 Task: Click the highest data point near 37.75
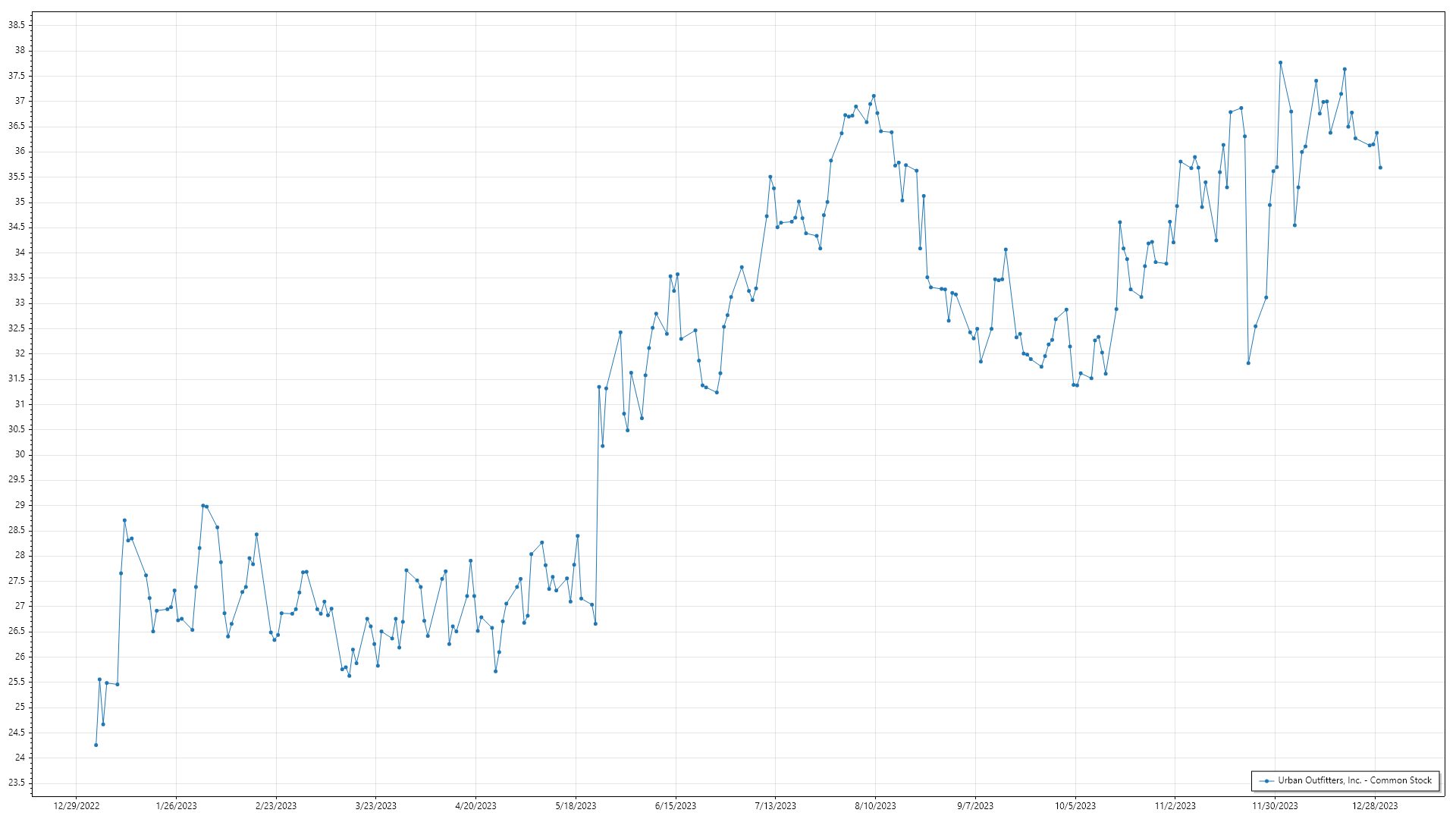point(1280,63)
